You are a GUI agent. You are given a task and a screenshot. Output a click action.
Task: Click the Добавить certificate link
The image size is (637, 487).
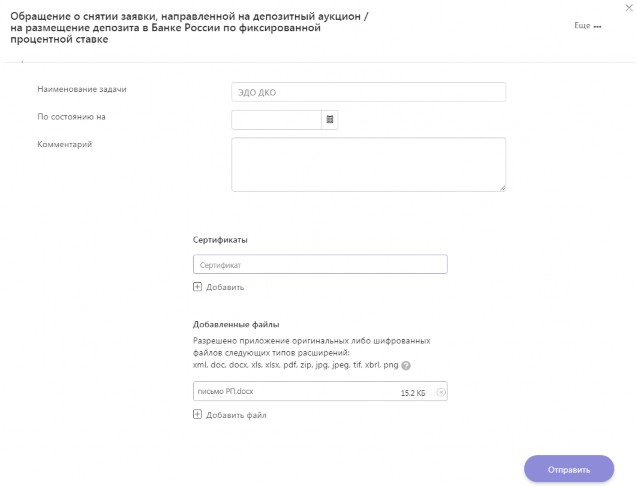pyautogui.click(x=225, y=287)
